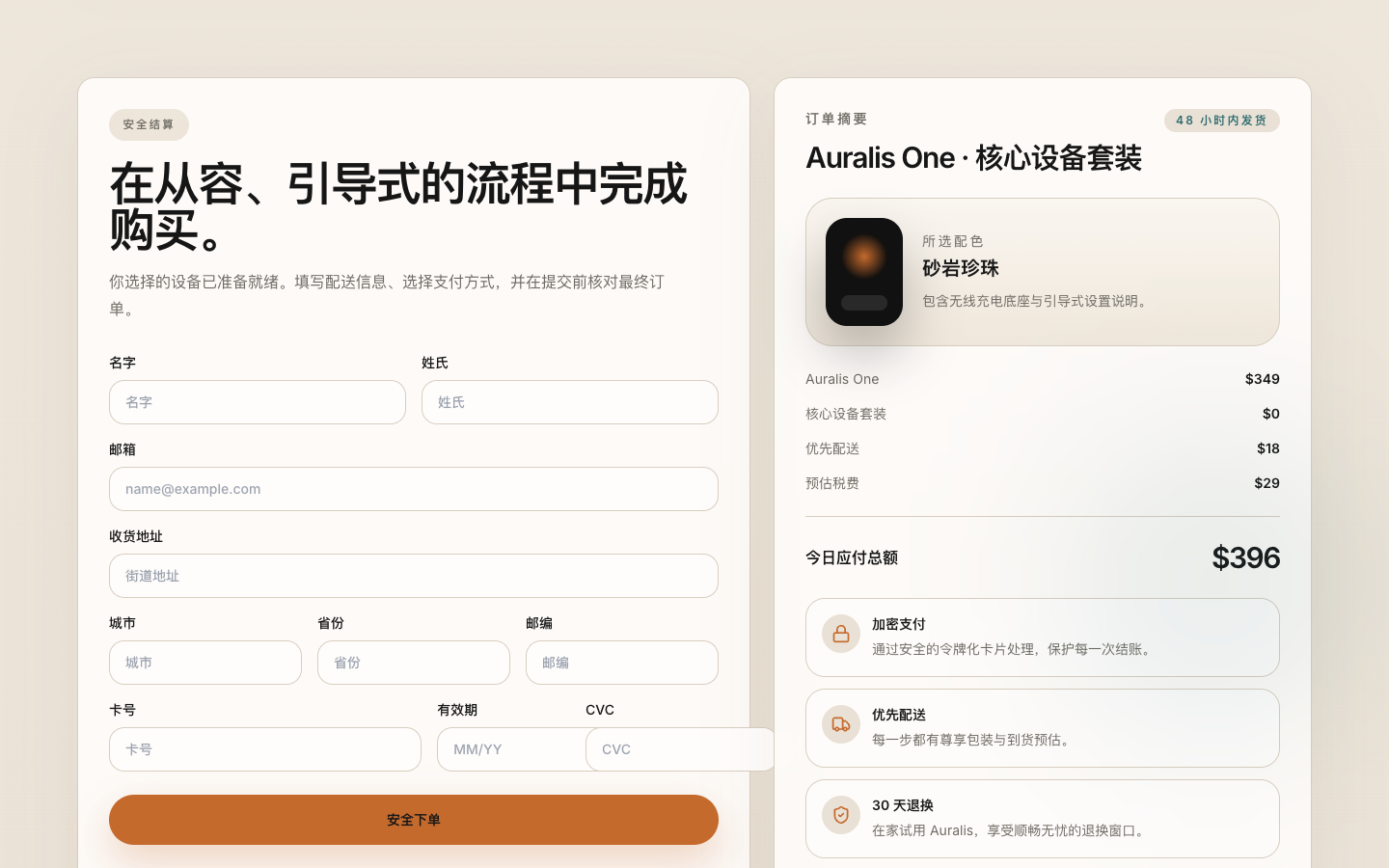1389x868 pixels.
Task: Click the 订单摘要 heading
Action: tap(837, 119)
